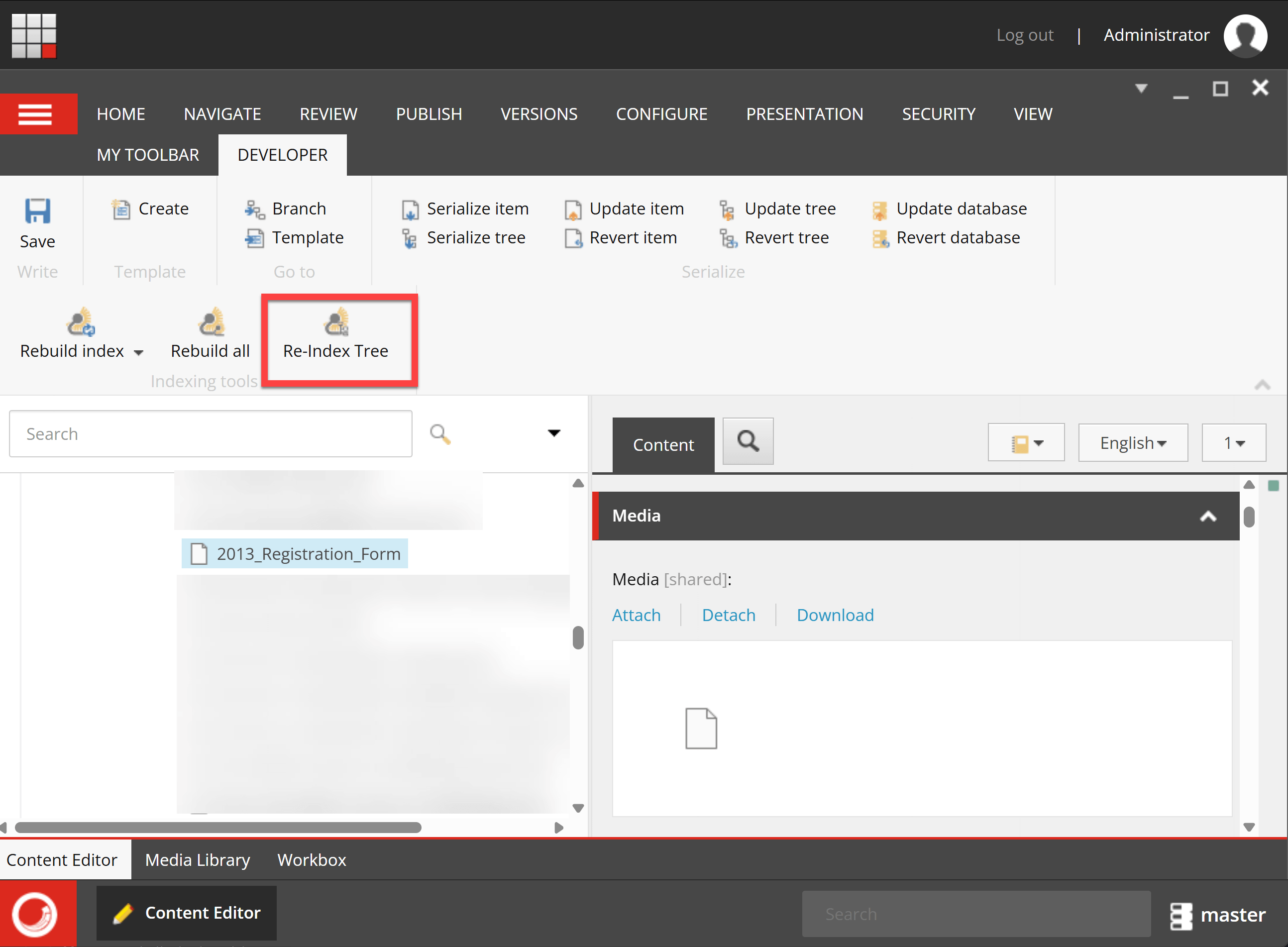
Task: Expand the Rebuild index dropdown arrow
Action: (x=138, y=352)
